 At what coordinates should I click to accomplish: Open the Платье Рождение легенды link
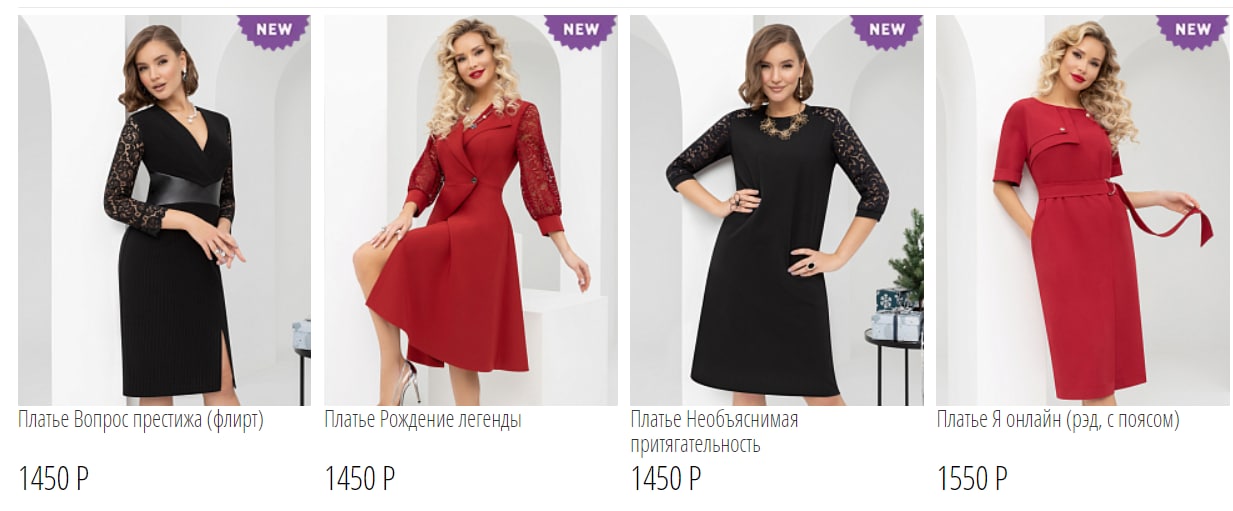coord(423,420)
